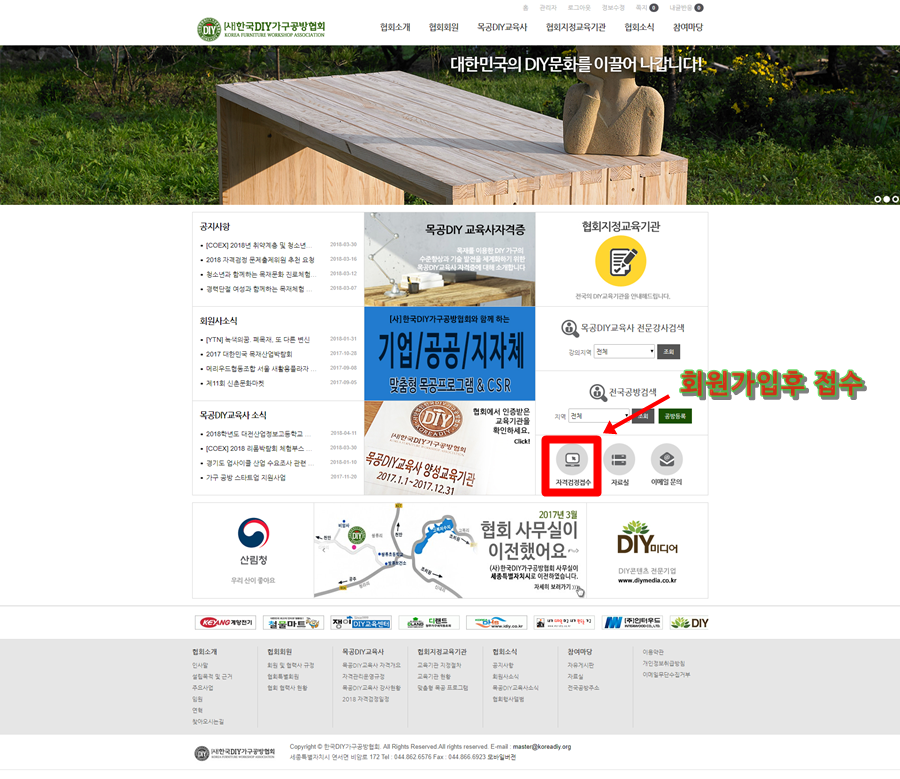Click the 자격검정접수 monitor icon
This screenshot has width=900, height=779.
pyautogui.click(x=573, y=460)
